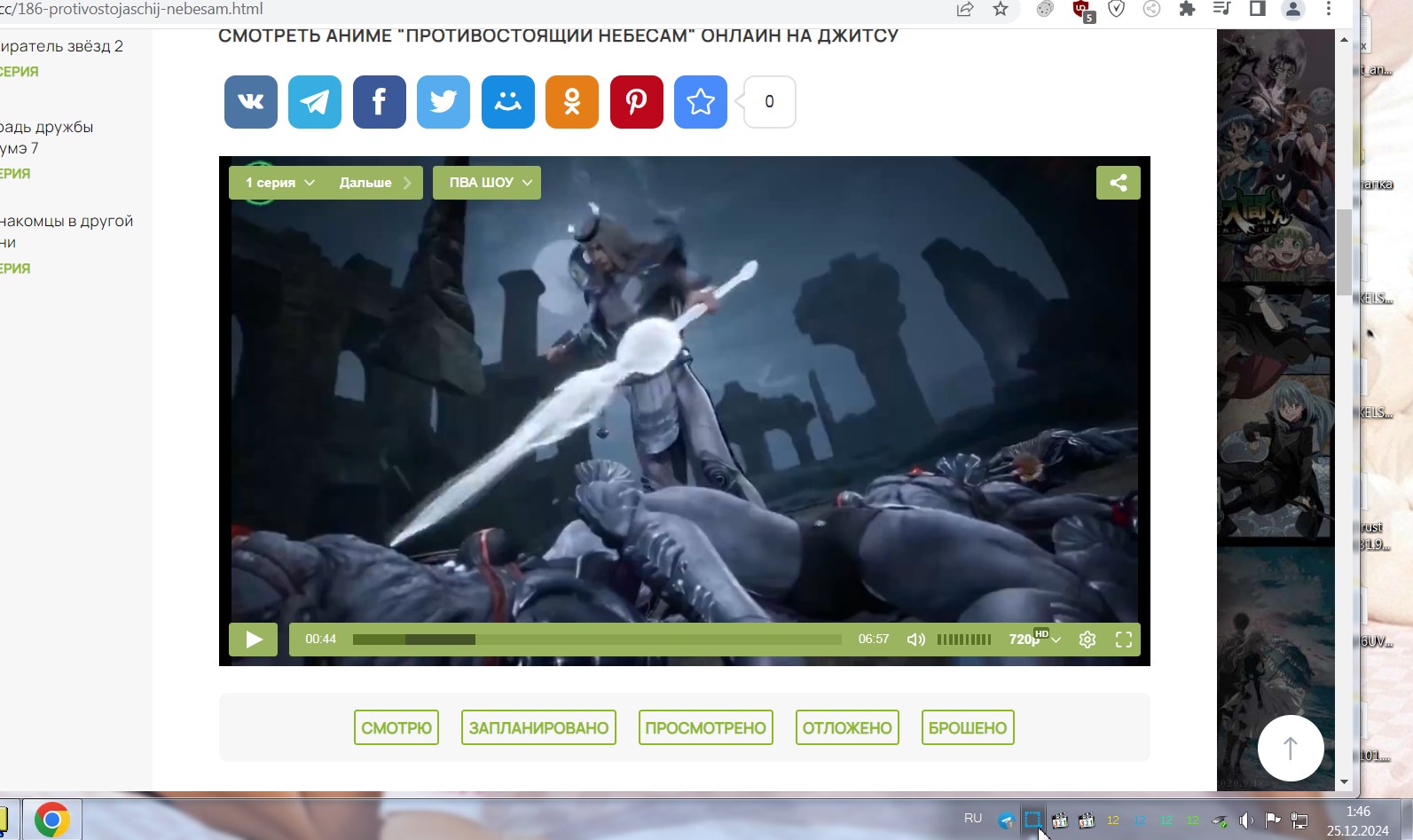Toggle fullscreen mode in player
The image size is (1413, 840).
coord(1124,640)
